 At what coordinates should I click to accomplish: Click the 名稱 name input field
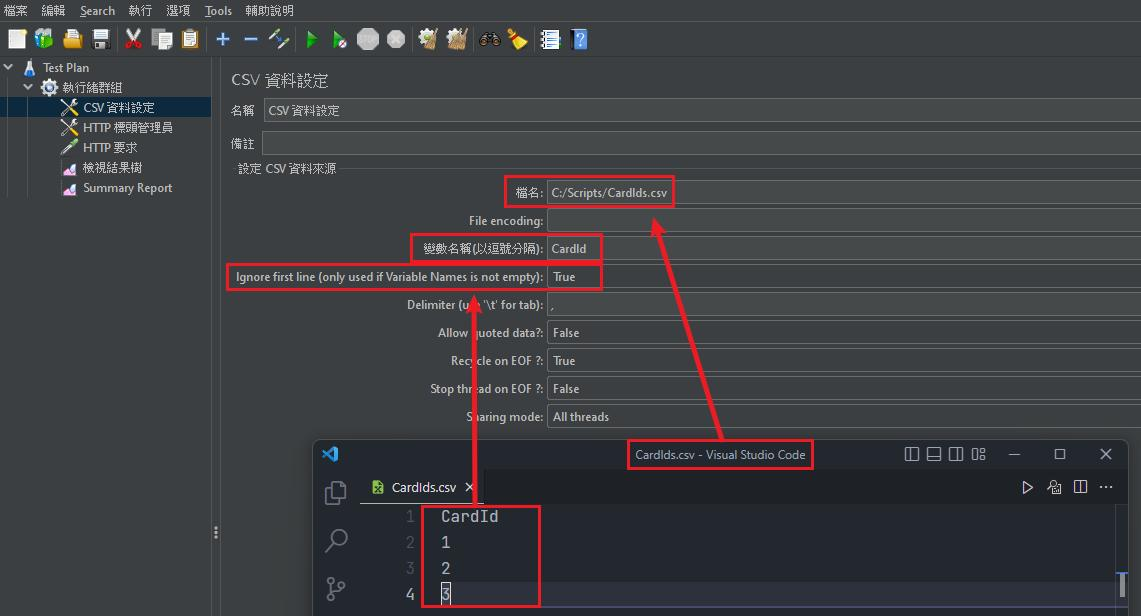pos(702,111)
